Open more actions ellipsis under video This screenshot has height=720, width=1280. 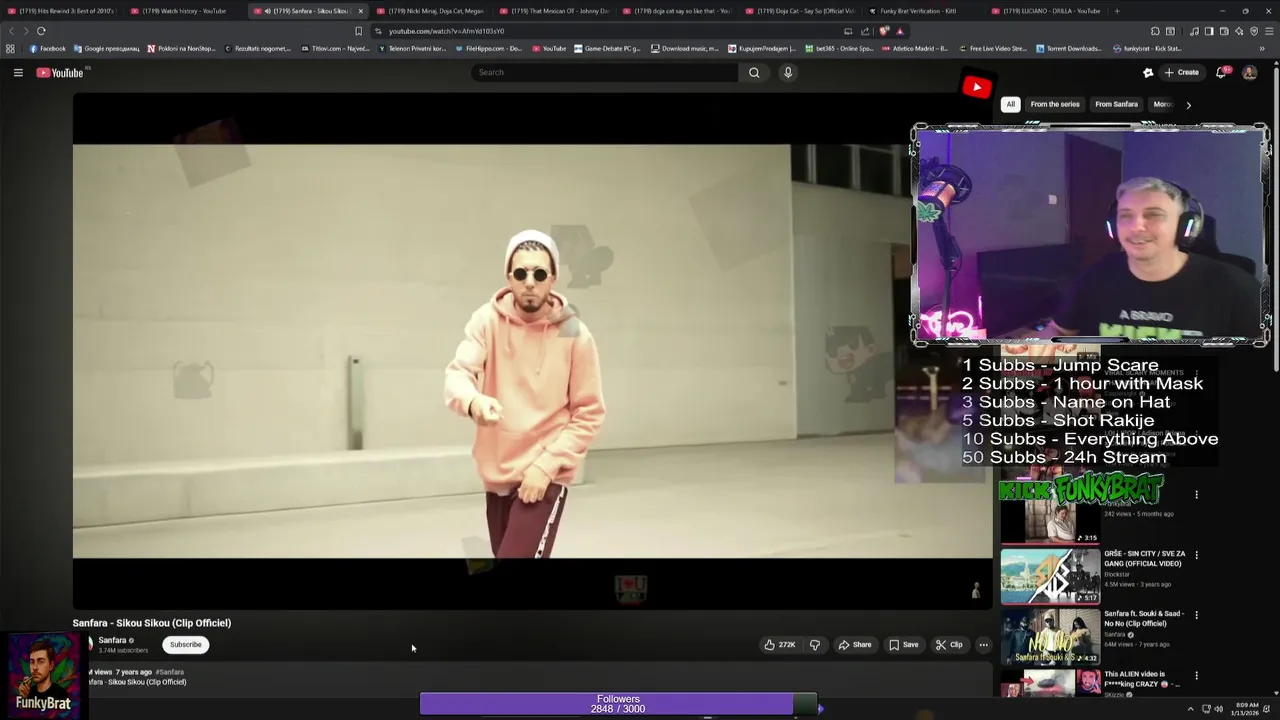point(983,645)
